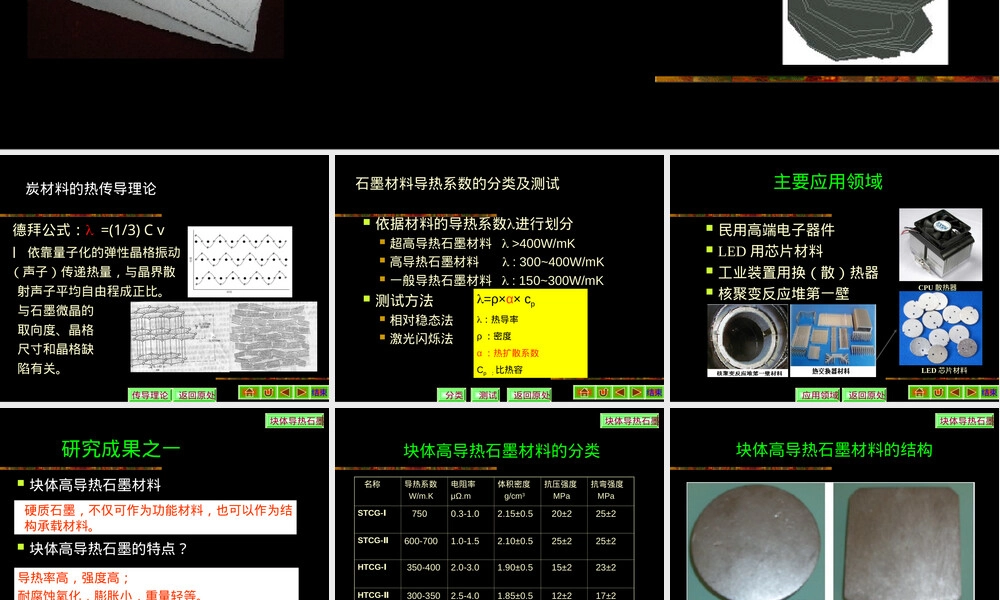The width and height of the screenshot is (1000, 600).
Task: Click the 应用领域 button
Action: click(x=819, y=395)
